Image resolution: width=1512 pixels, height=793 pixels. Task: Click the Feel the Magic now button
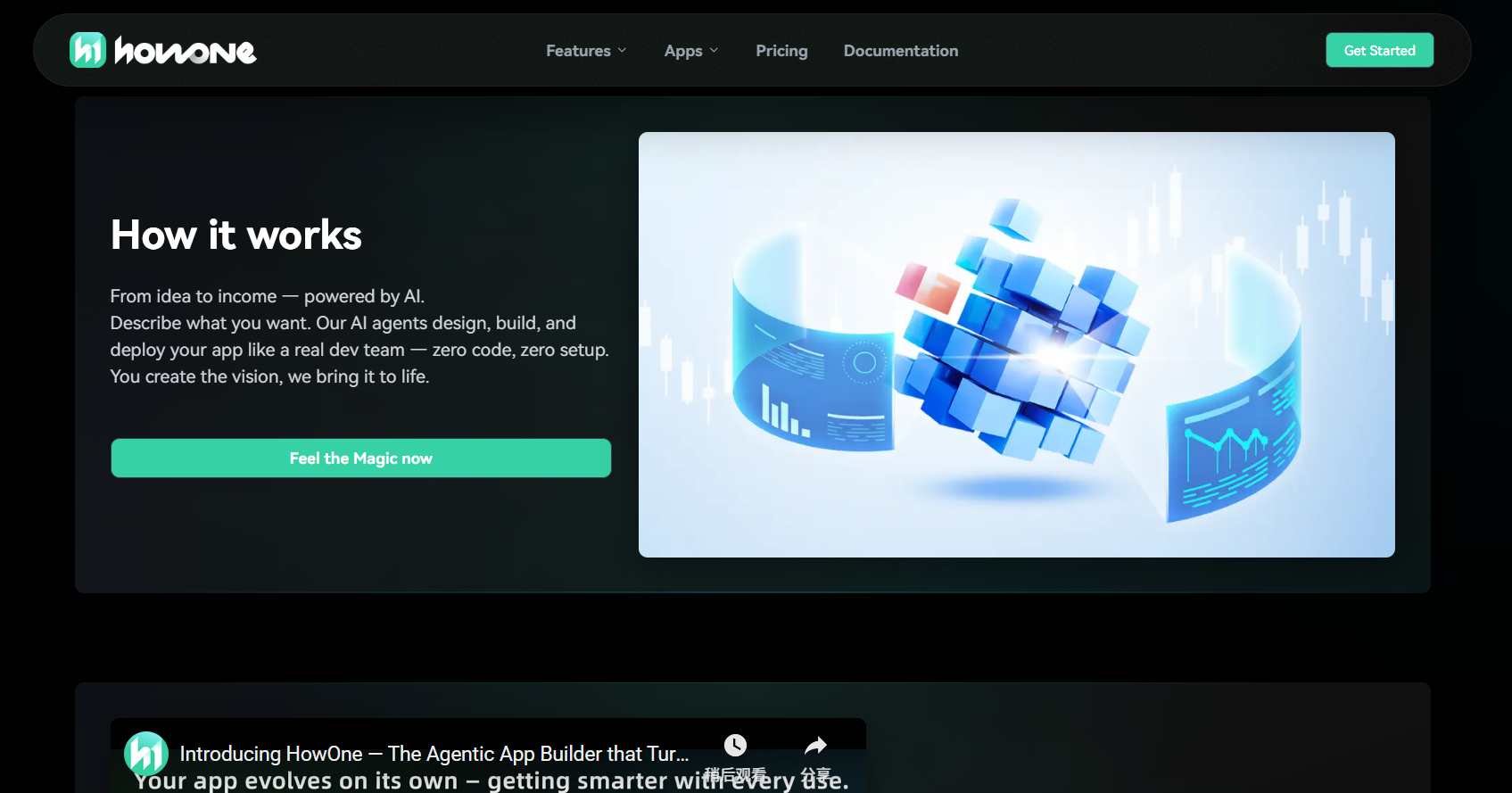361,458
